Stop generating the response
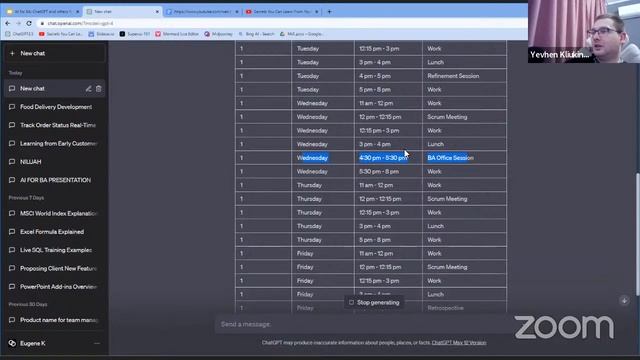 (374, 303)
